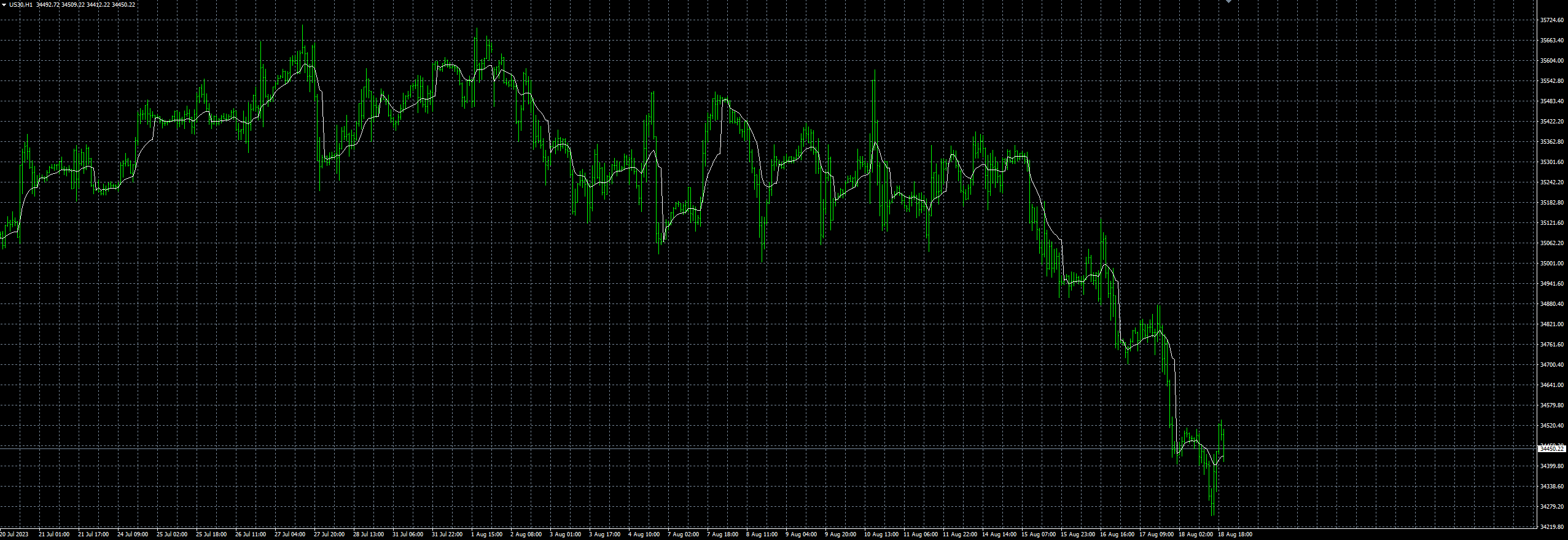Click price scale value 34761.60

1551,345
